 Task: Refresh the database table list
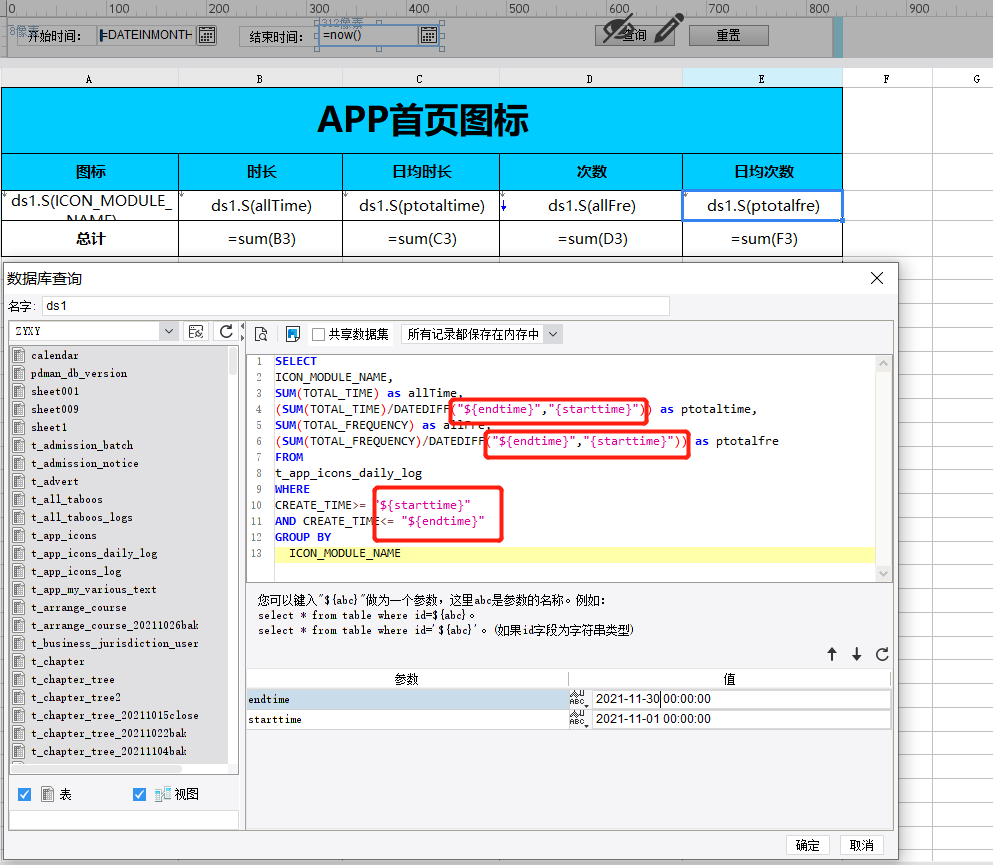(x=226, y=331)
